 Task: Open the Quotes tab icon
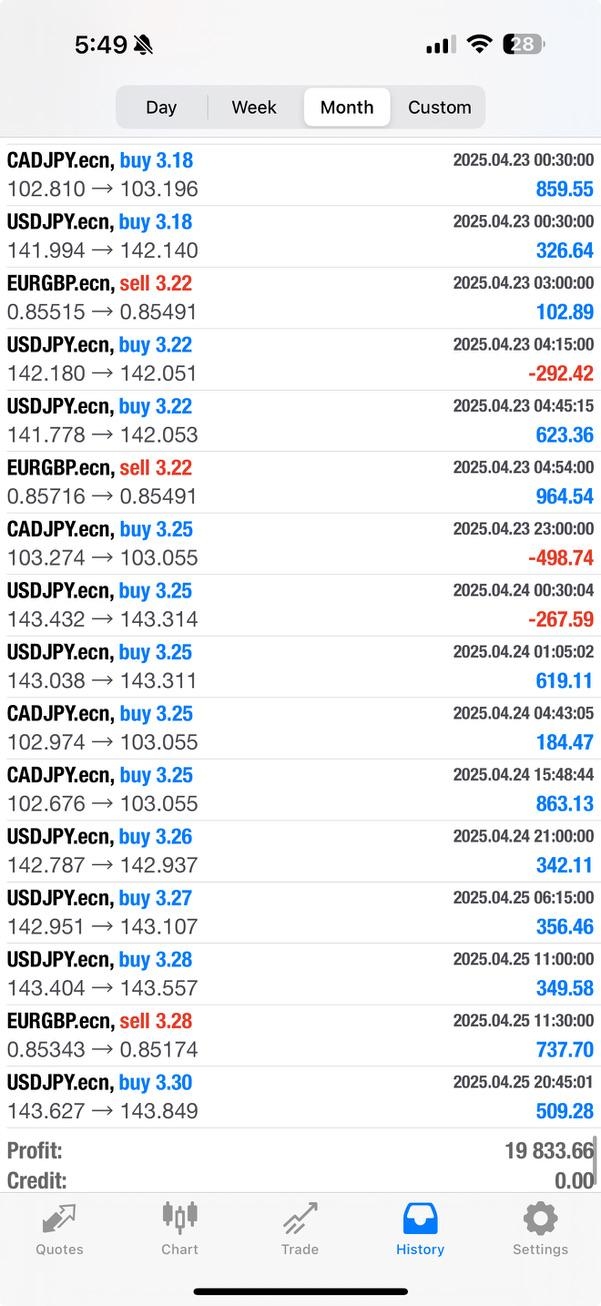tap(59, 1219)
